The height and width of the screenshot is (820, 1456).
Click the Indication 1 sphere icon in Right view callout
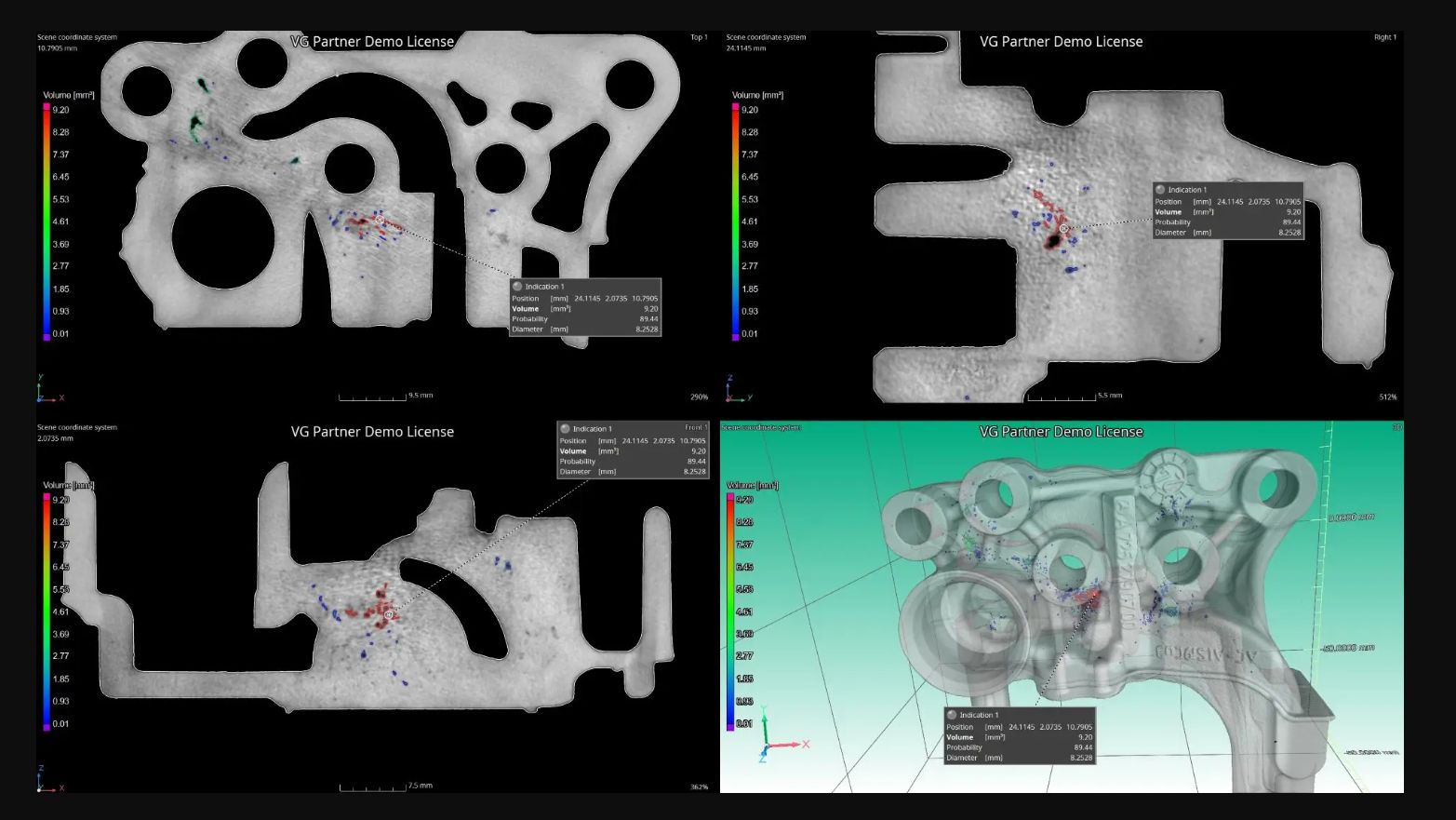[x=1160, y=190]
